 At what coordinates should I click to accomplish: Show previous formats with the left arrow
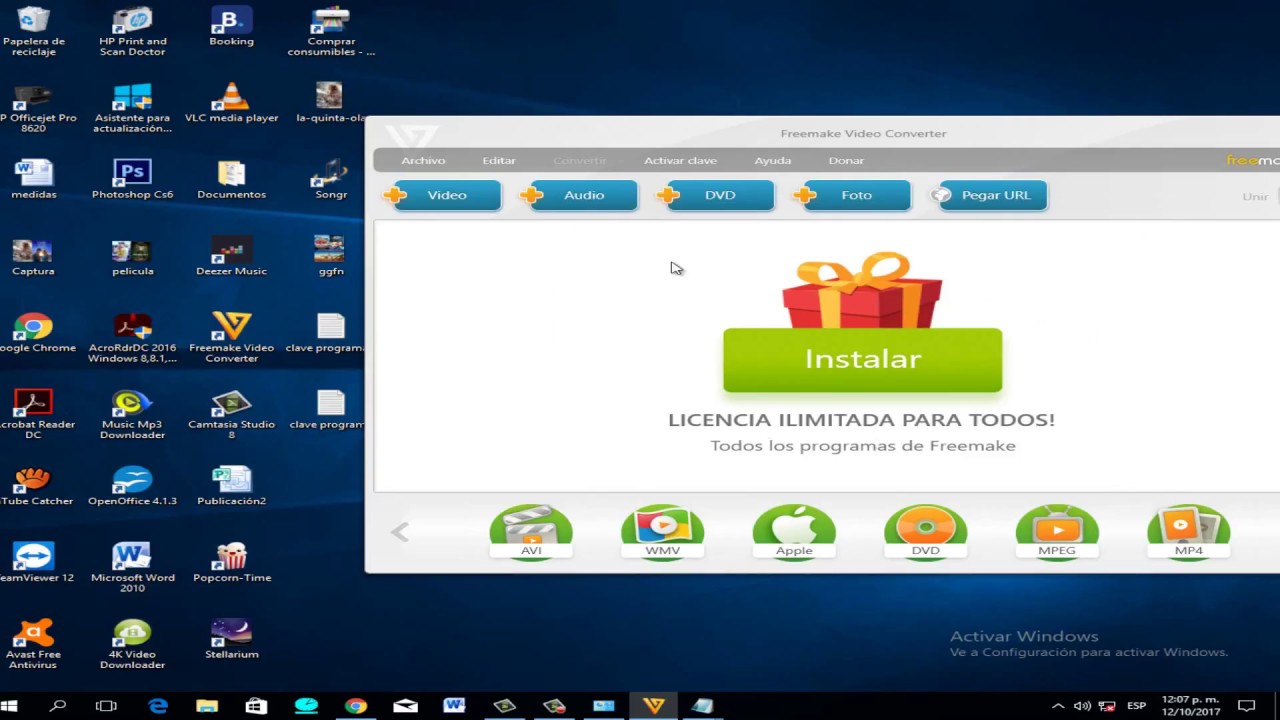point(400,532)
